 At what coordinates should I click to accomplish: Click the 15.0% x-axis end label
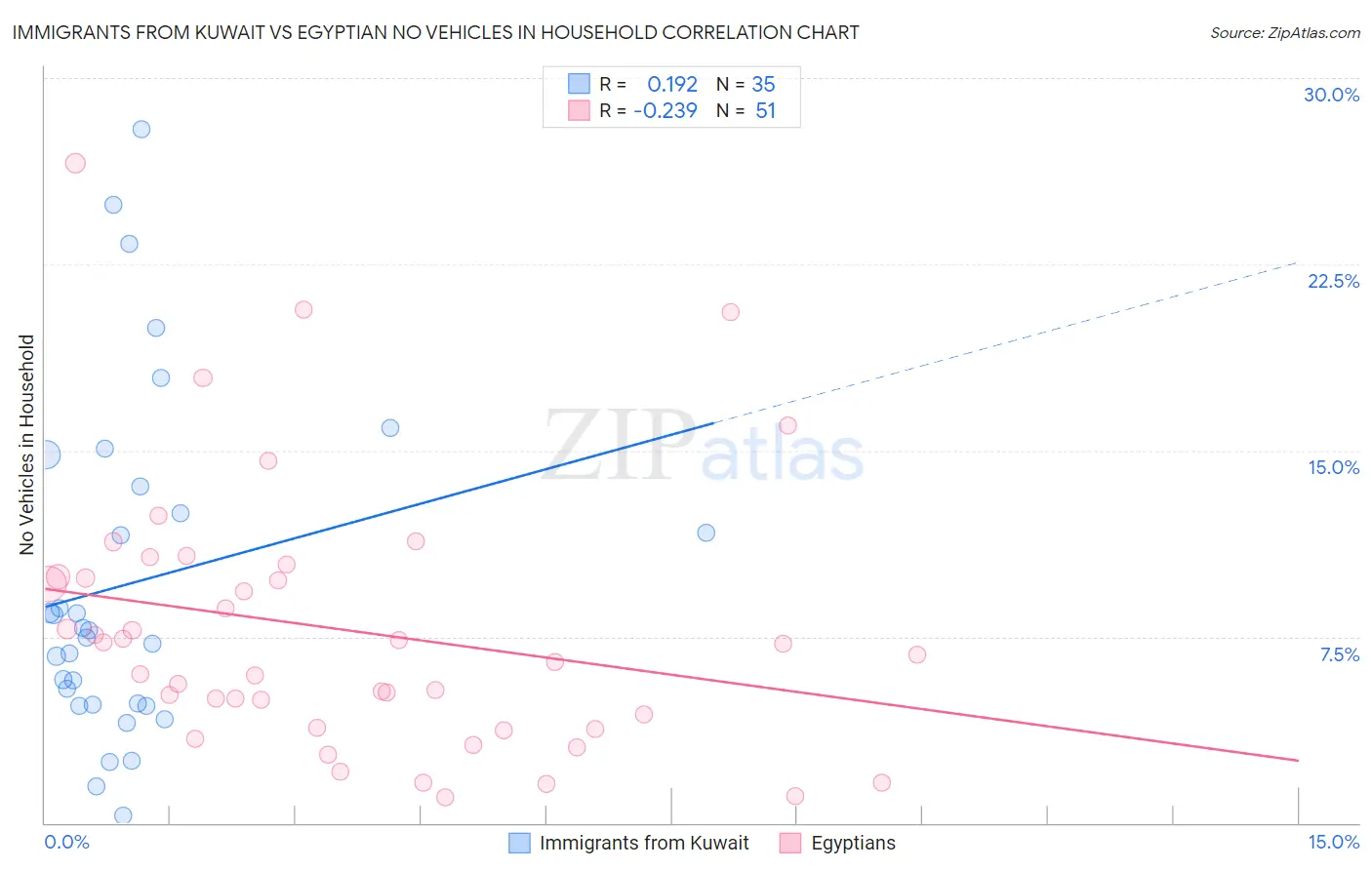tap(1333, 842)
